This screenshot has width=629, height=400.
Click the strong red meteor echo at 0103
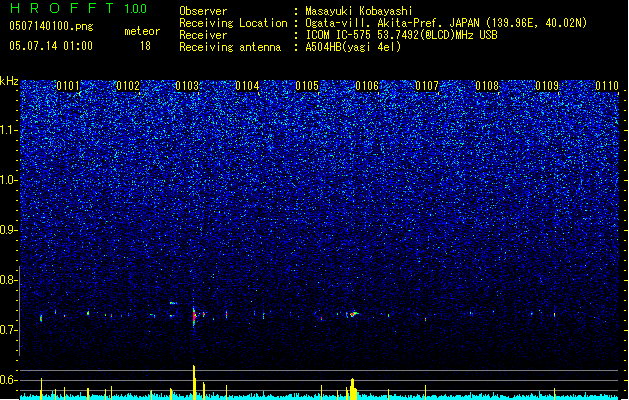[x=194, y=317]
